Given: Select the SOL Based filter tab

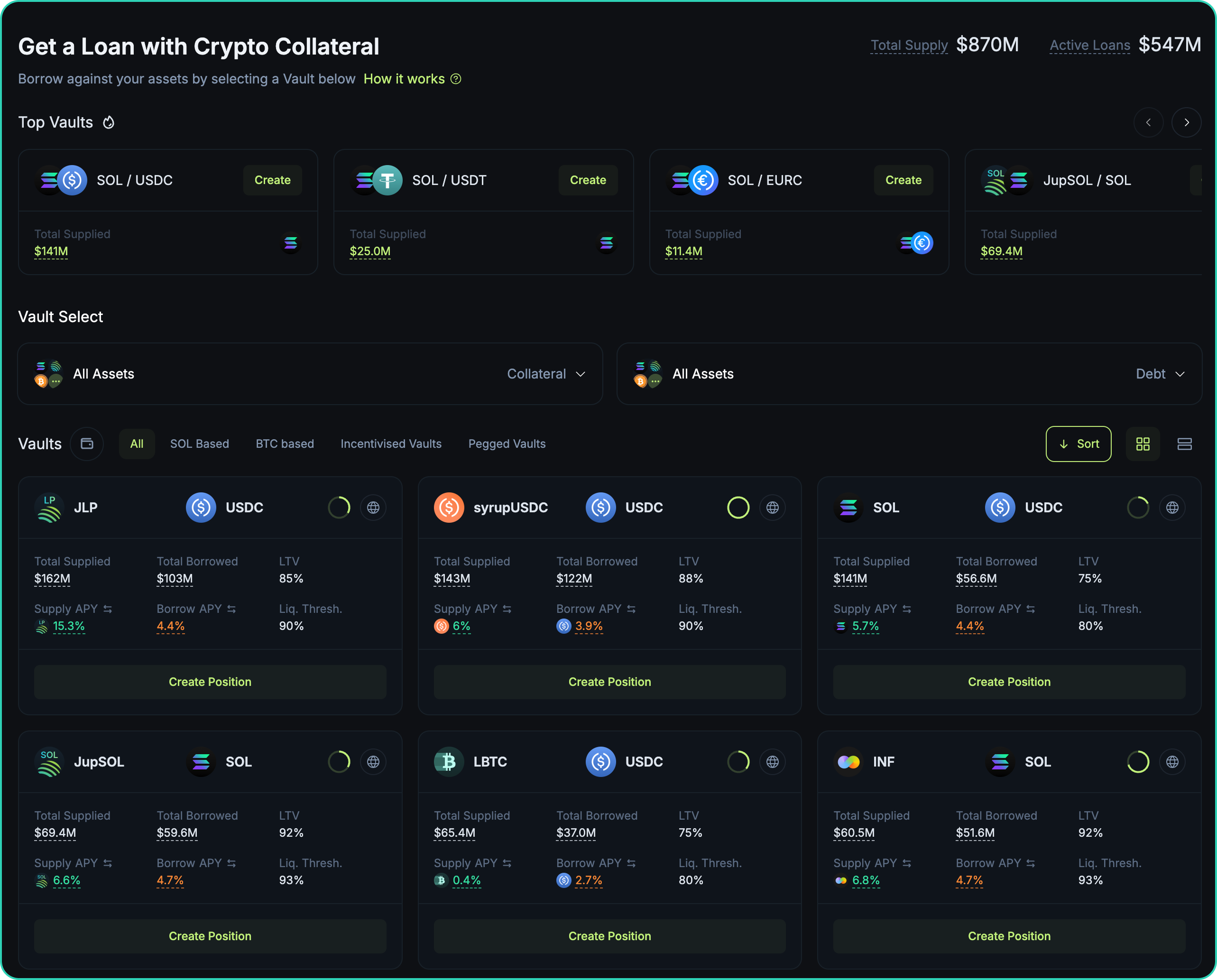Looking at the screenshot, I should [x=199, y=444].
